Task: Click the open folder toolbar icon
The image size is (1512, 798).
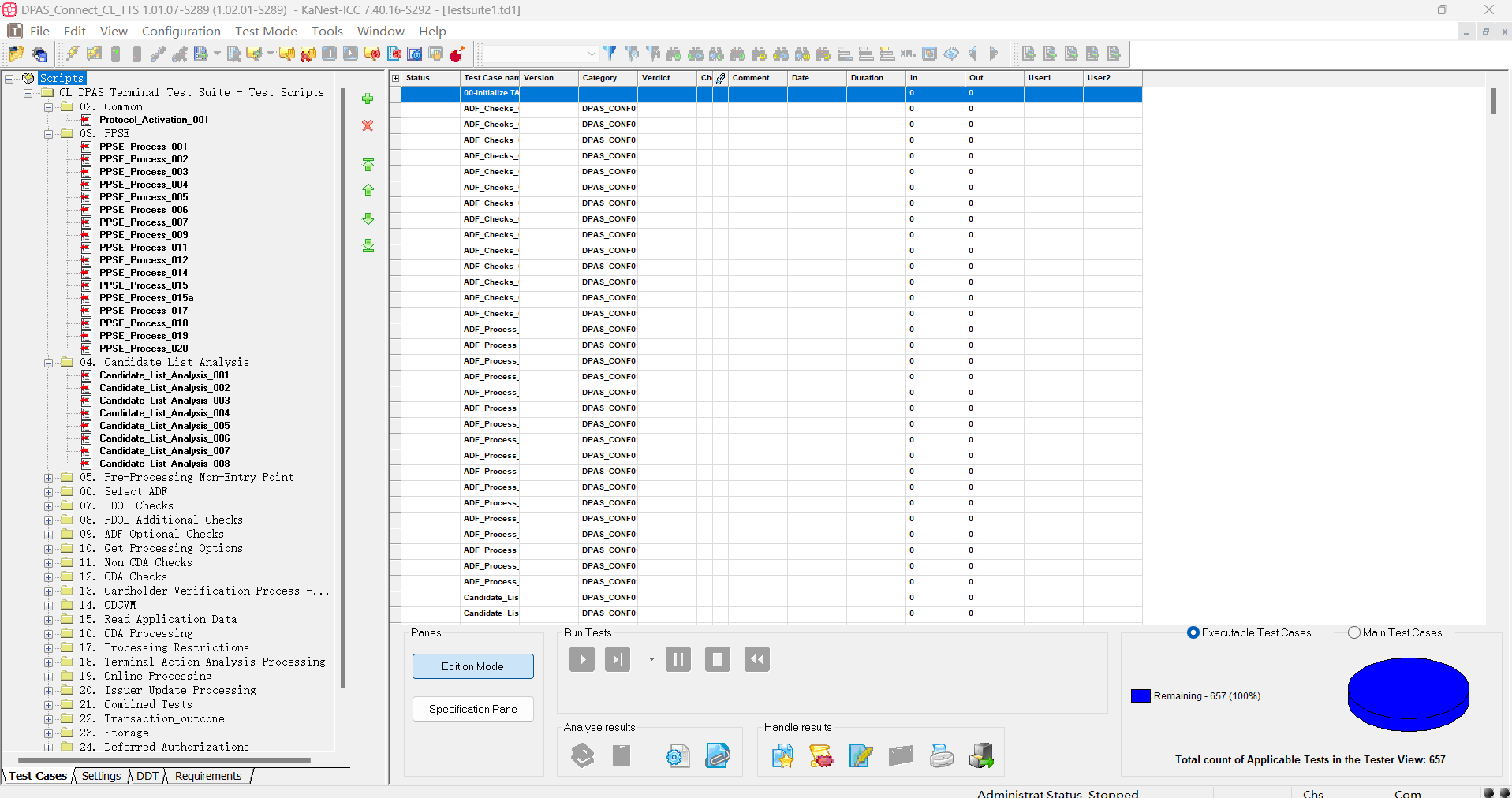Action: pos(16,54)
